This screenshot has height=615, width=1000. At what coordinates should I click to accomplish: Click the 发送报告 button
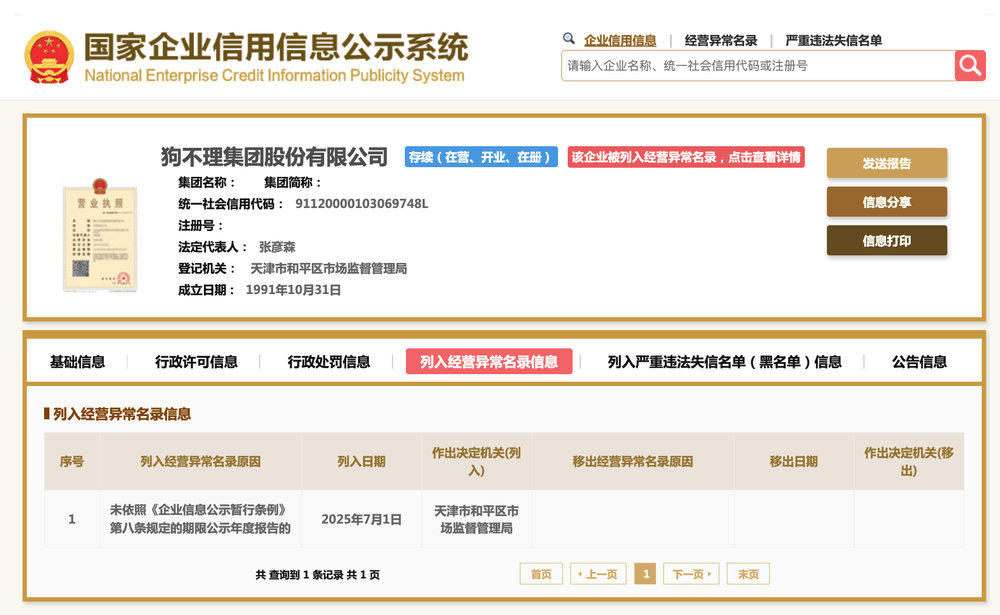(886, 162)
